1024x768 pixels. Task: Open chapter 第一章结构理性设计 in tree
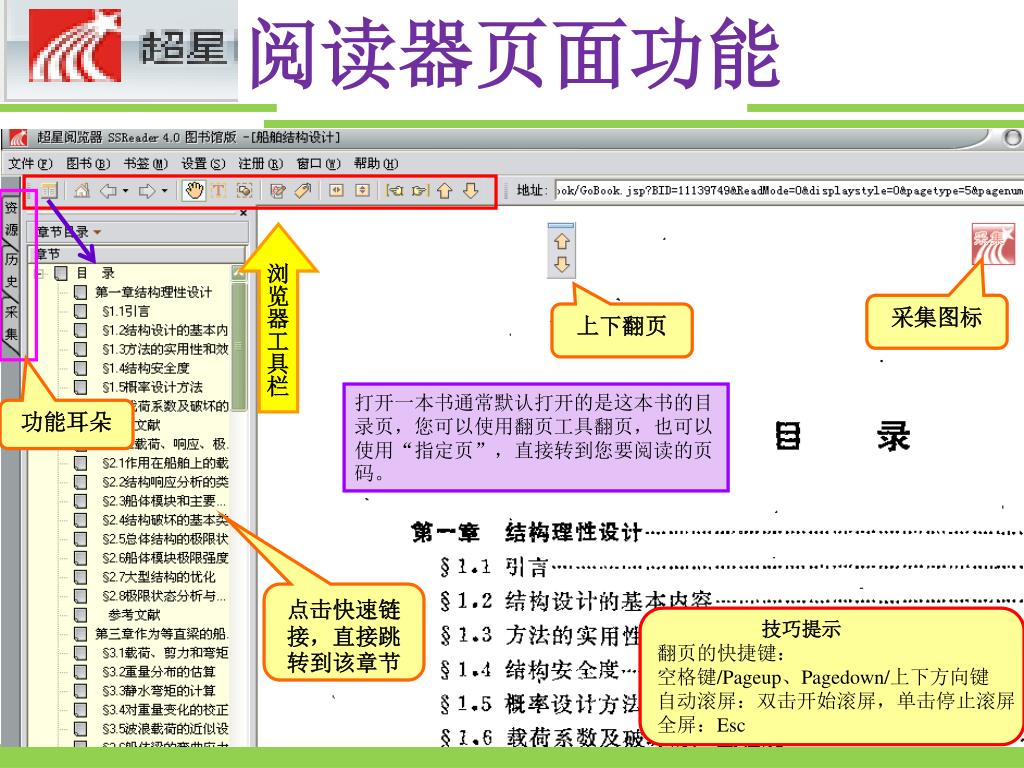(153, 292)
